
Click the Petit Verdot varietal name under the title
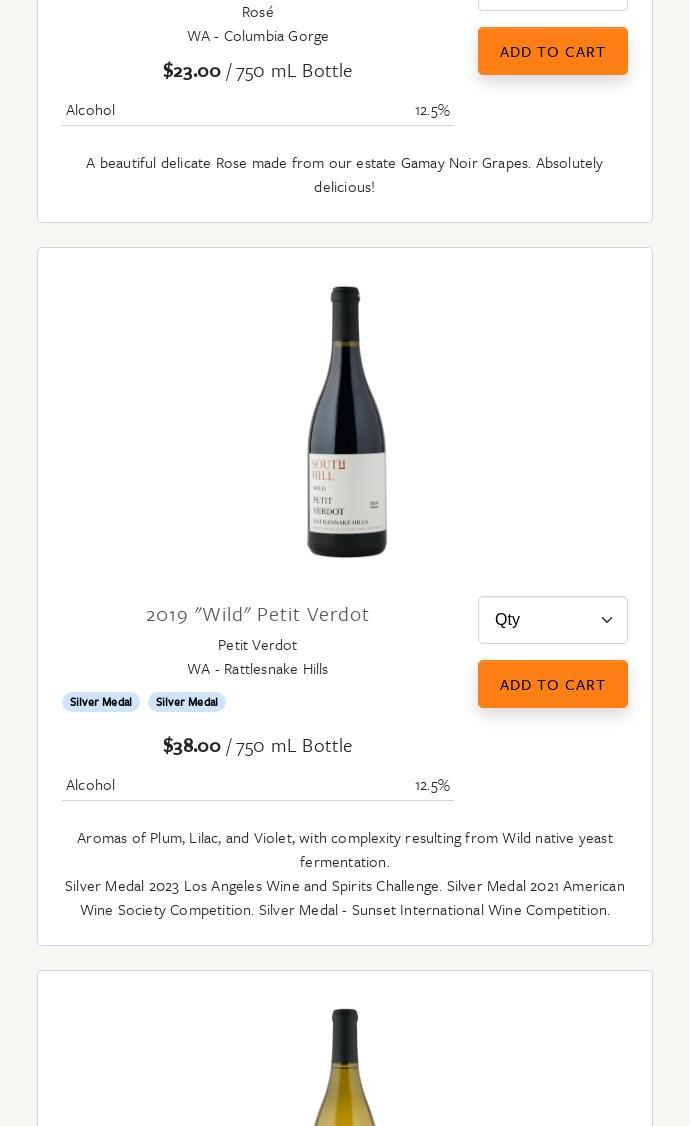pyautogui.click(x=257, y=645)
